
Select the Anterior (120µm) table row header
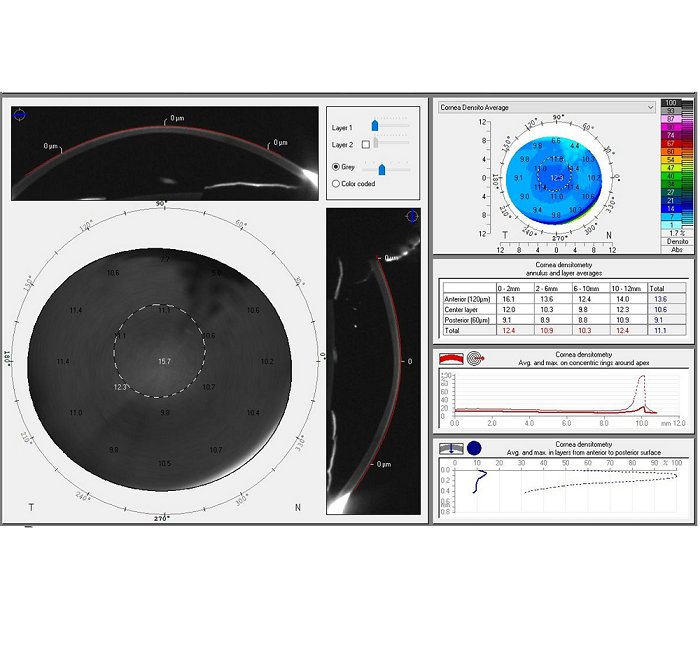click(x=465, y=298)
